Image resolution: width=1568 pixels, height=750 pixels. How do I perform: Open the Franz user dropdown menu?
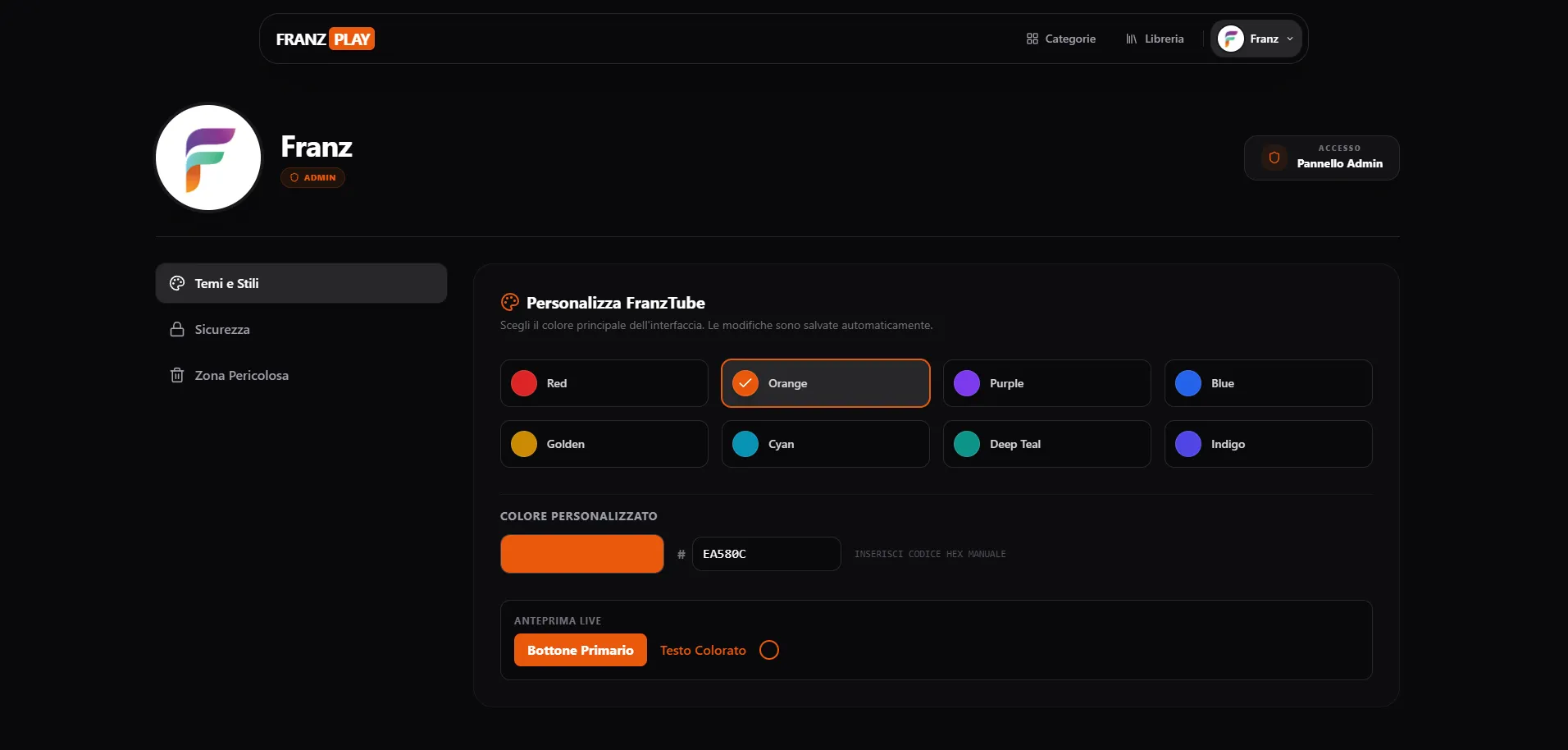(x=1256, y=39)
